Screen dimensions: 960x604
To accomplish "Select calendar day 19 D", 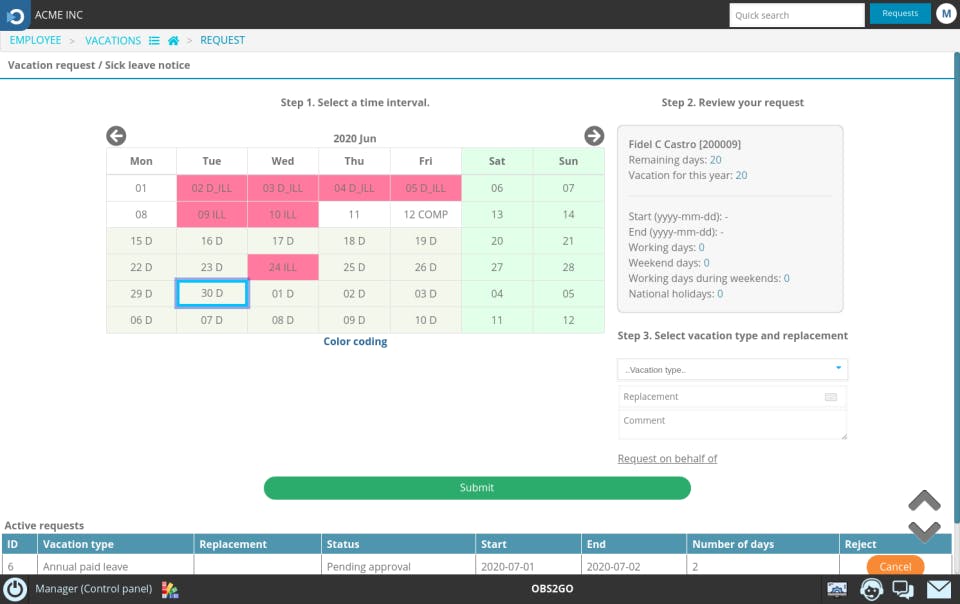I will click(426, 241).
